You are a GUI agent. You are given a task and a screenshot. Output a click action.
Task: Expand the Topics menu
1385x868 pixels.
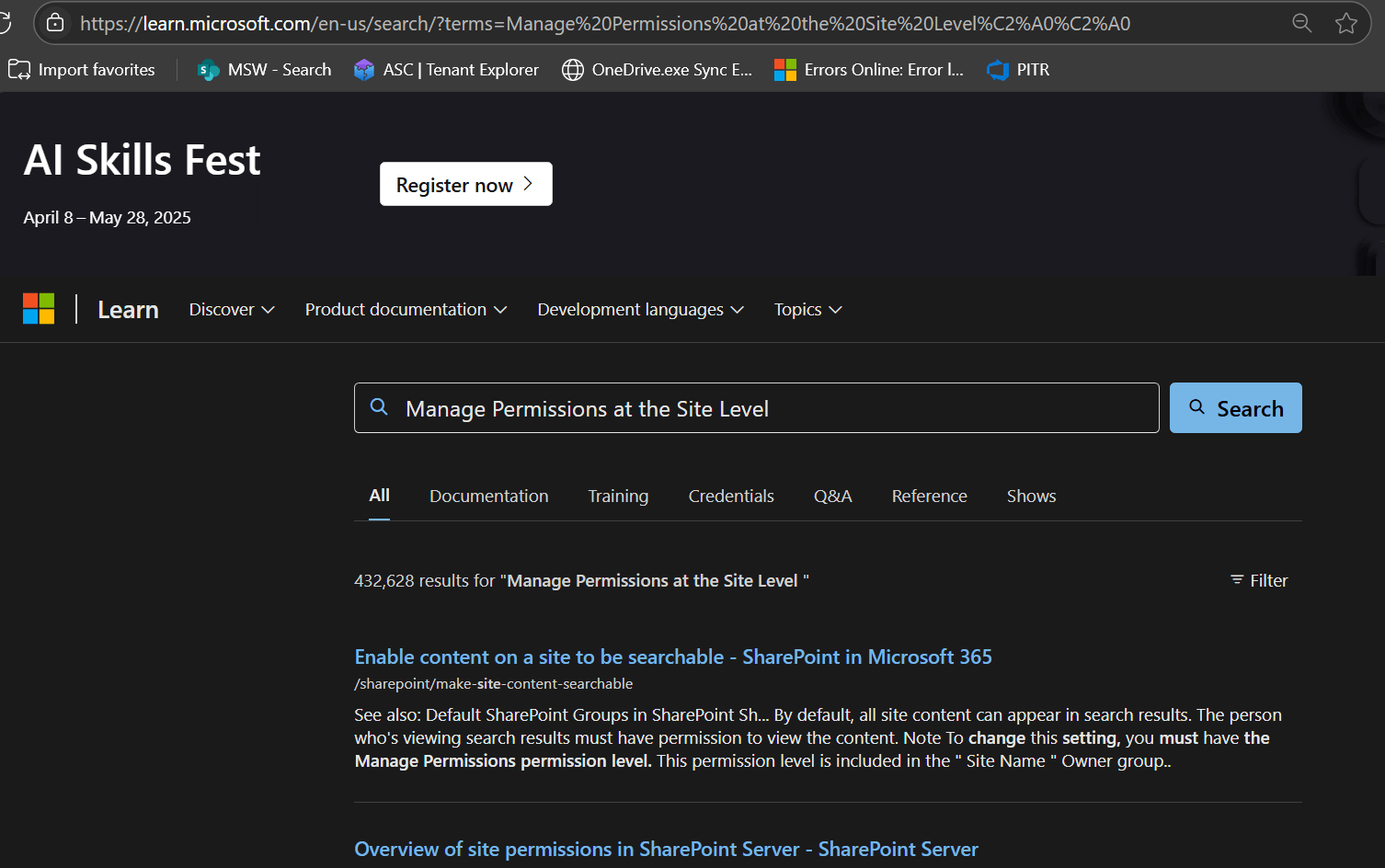click(x=807, y=310)
